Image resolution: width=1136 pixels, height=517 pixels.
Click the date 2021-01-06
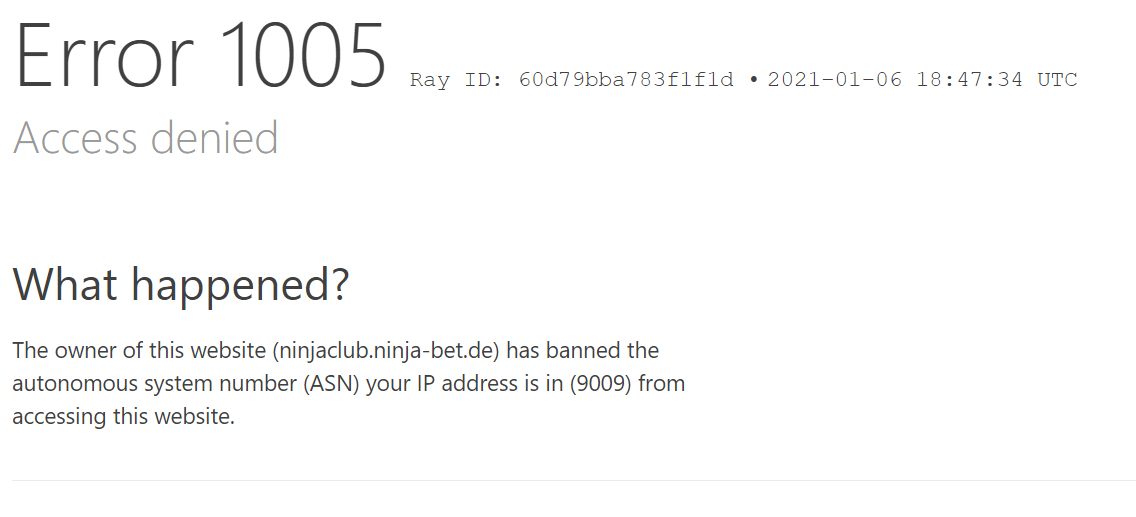pos(835,79)
